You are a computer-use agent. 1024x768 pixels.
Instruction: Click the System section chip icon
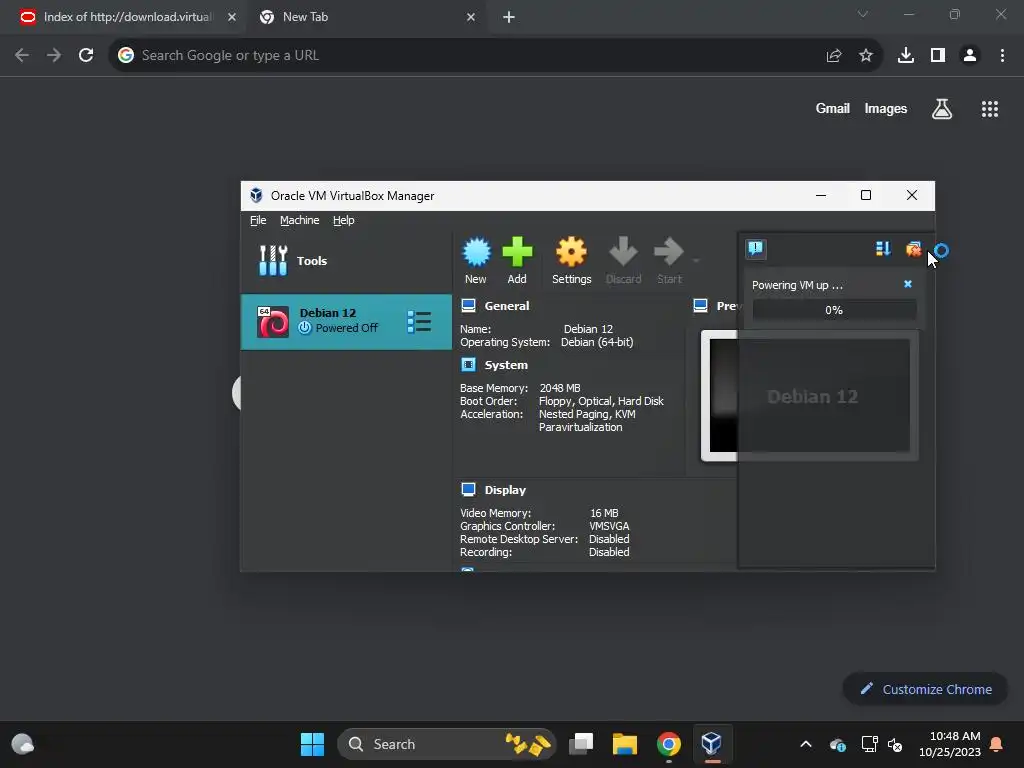[x=468, y=364]
